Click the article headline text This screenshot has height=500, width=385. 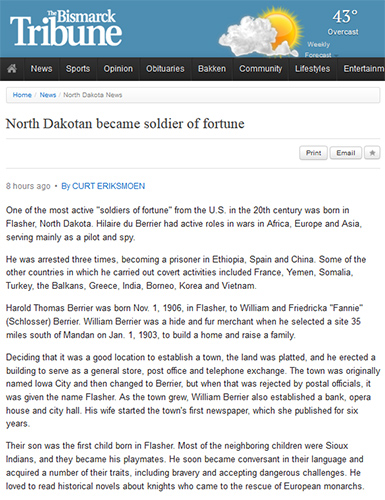125,124
